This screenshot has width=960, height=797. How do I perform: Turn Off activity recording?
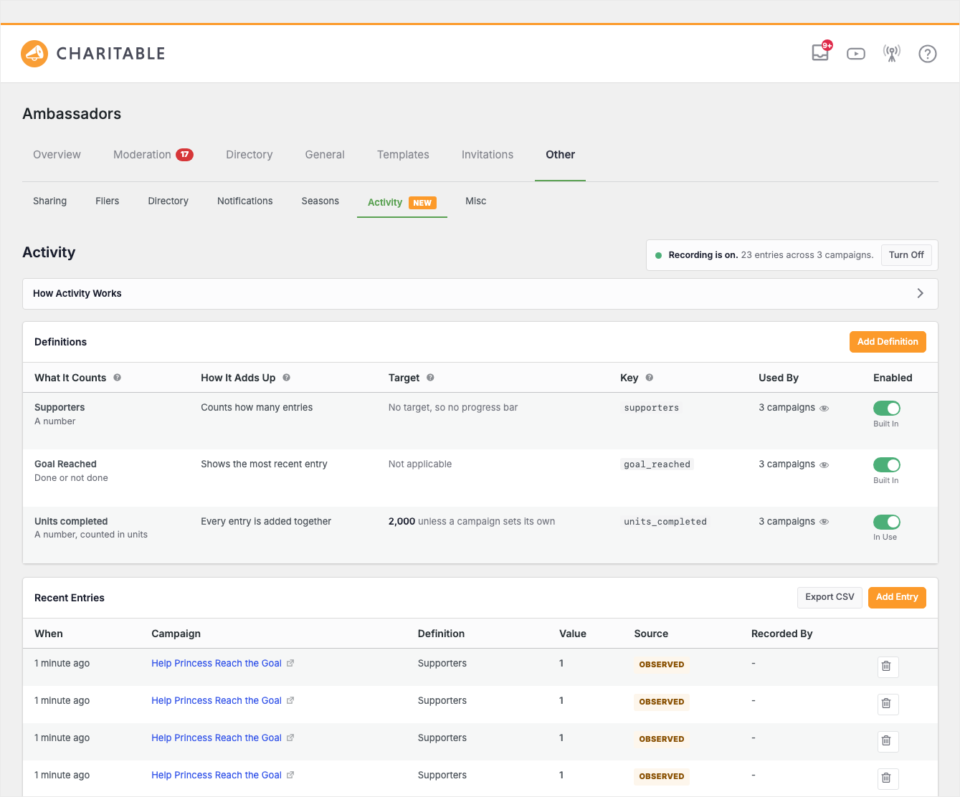[x=906, y=255]
